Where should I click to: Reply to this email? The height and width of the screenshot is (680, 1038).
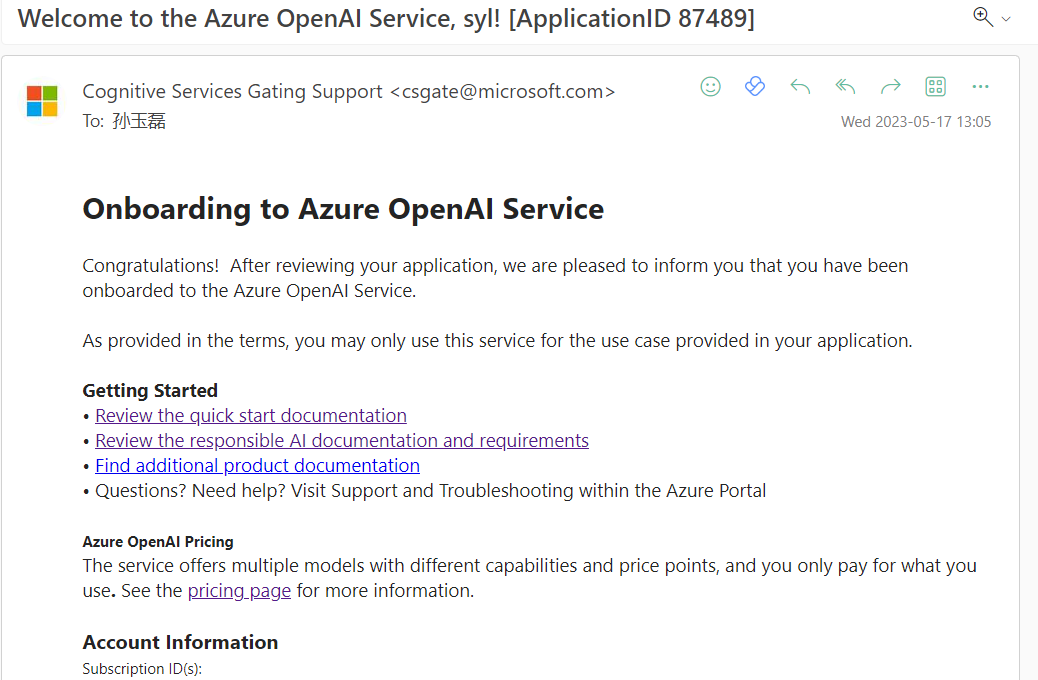point(800,87)
